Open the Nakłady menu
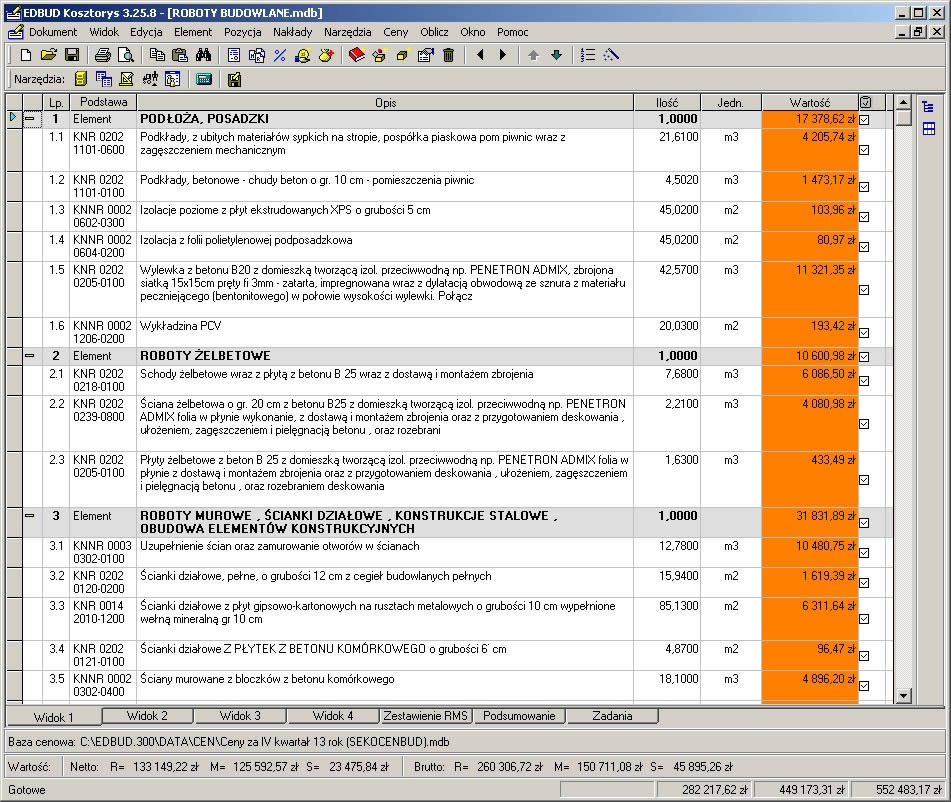This screenshot has height=802, width=951. [x=292, y=32]
